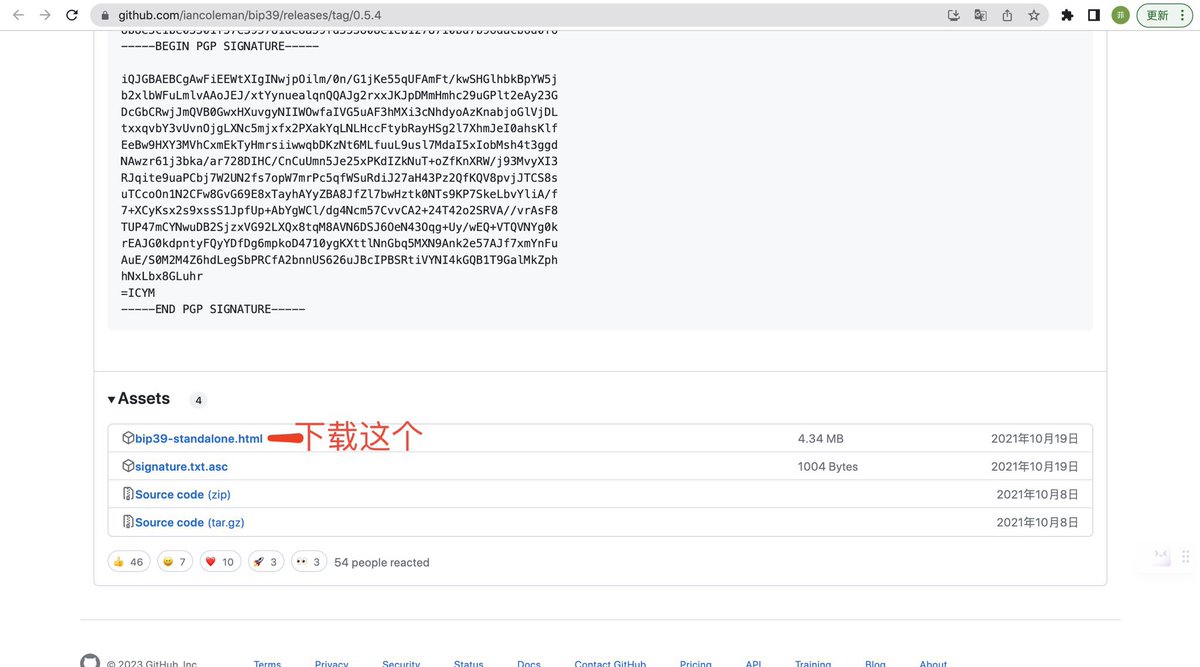Viewport: 1200px width, 667px height.
Task: Click the Assets count badge showing 4
Action: coord(199,400)
